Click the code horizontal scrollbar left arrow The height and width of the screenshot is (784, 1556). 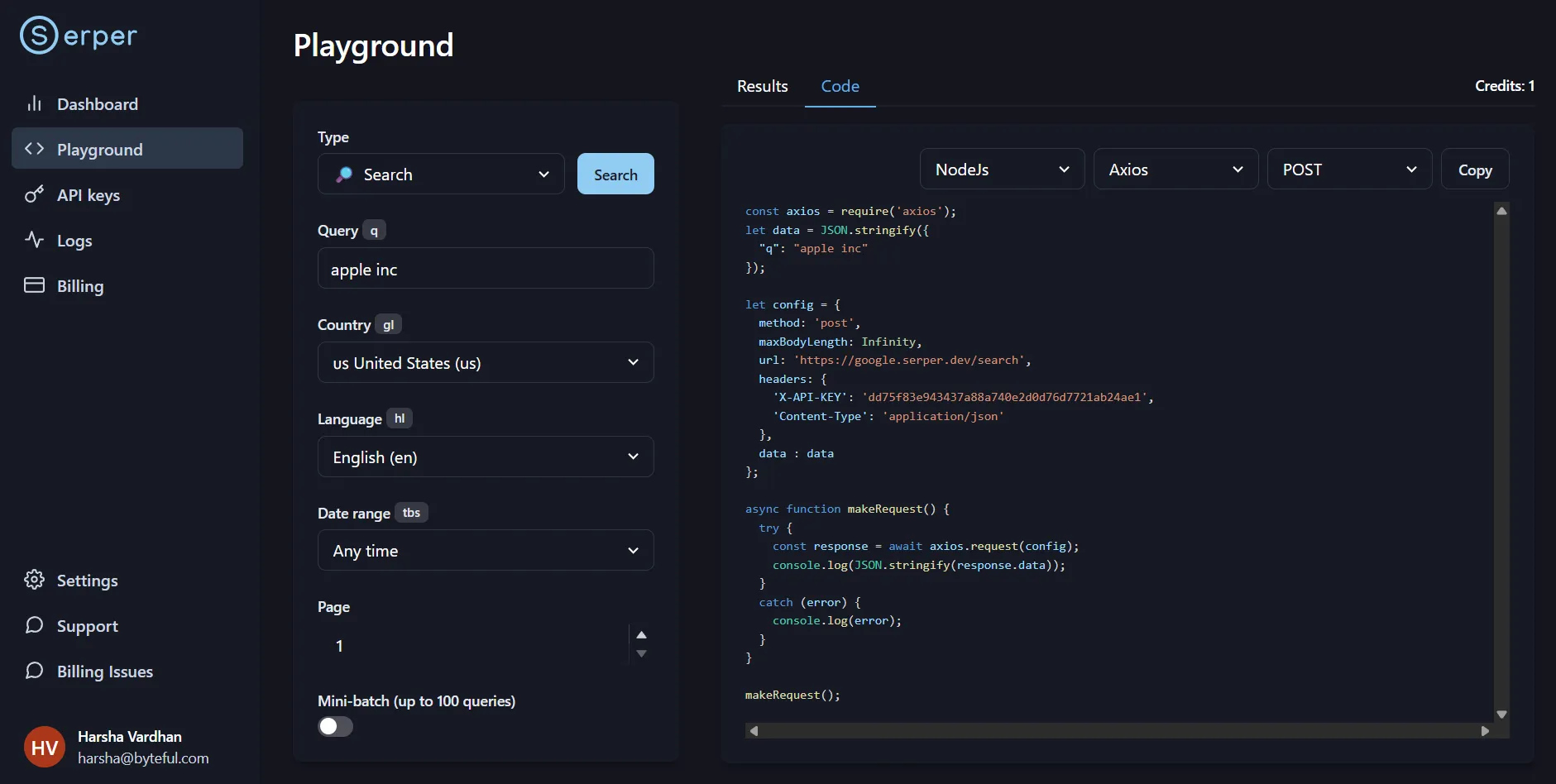pyautogui.click(x=754, y=731)
